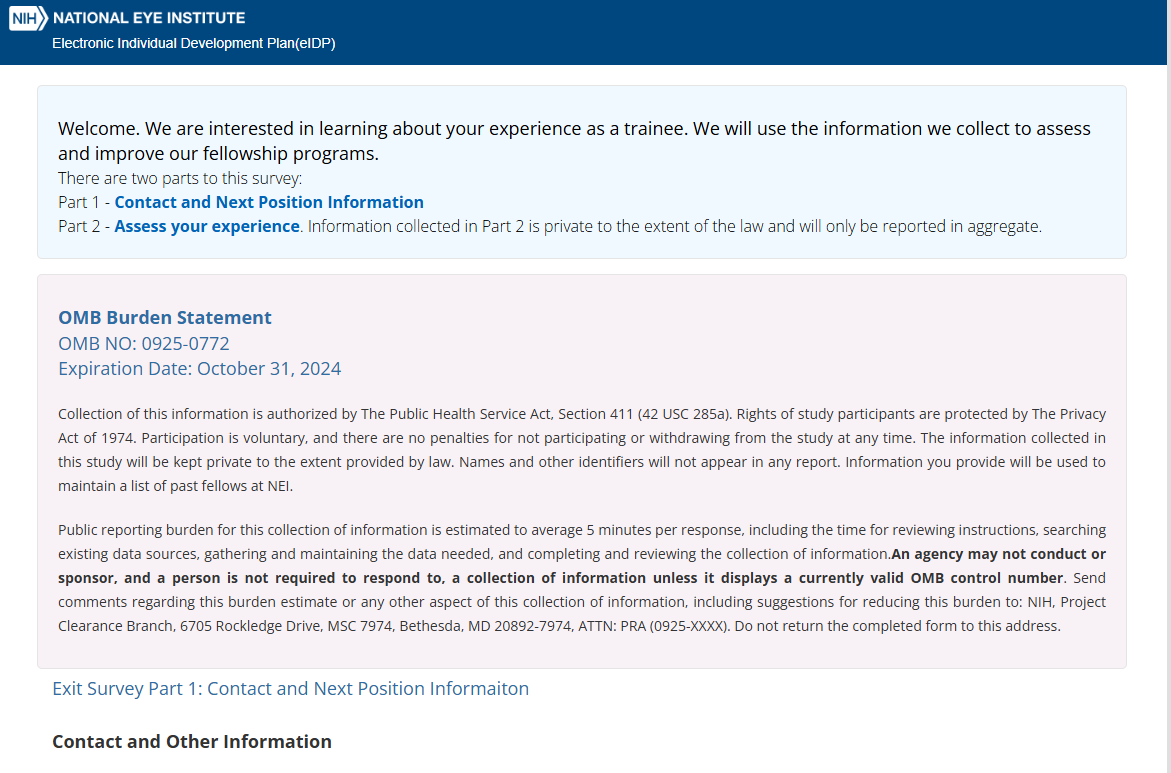1171x773 pixels.
Task: Click the Part 2 aggregate reporting privacy note
Action: pos(675,226)
